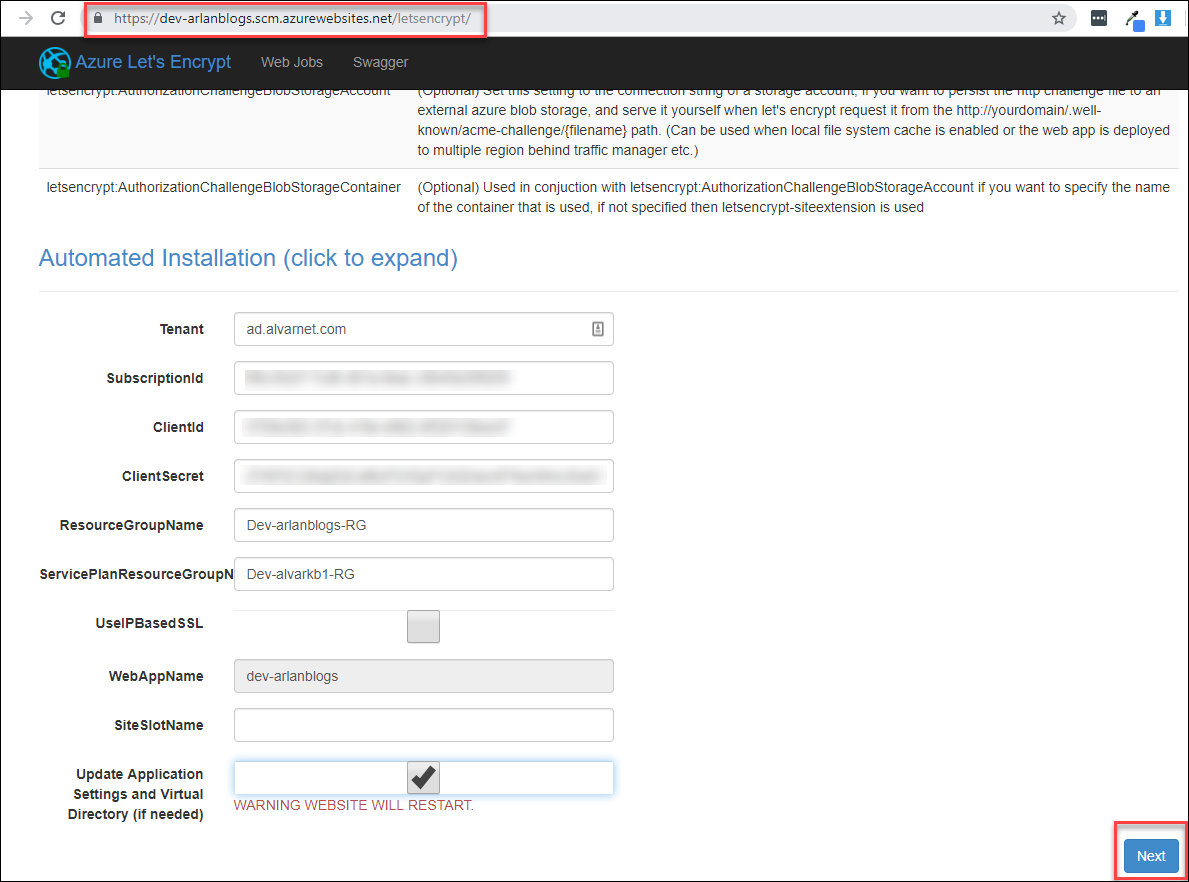The image size is (1189, 882).
Task: Click the BlobStorageContainer '(Optional) Used in conjuction' description
Action: [793, 197]
